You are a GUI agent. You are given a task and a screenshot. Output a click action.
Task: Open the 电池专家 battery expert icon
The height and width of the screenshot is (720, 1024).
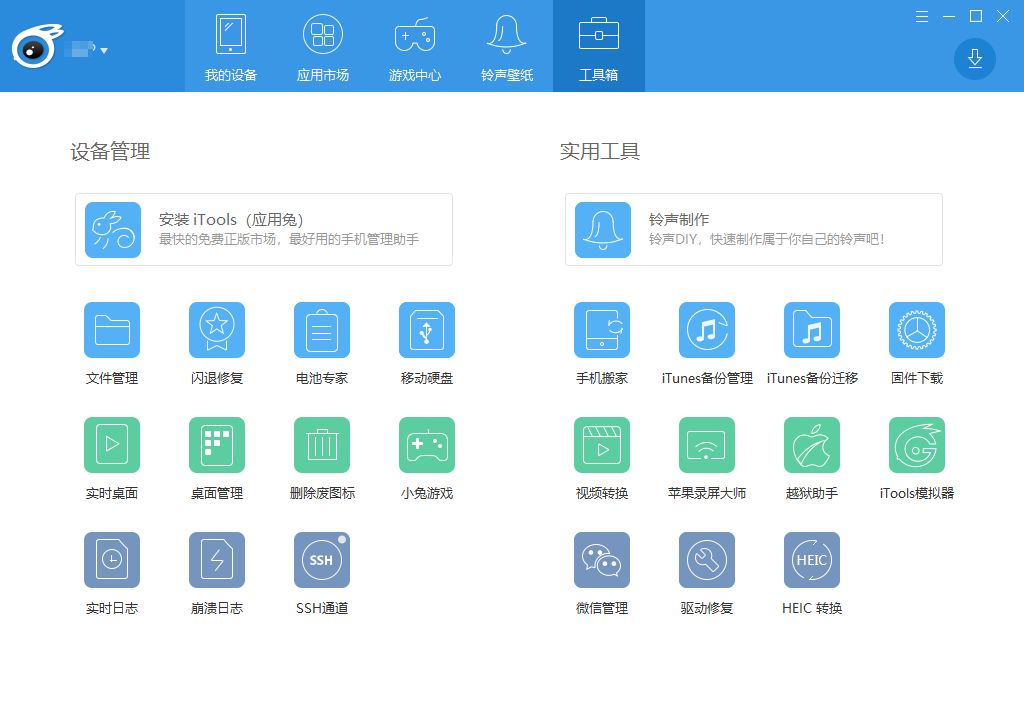322,331
